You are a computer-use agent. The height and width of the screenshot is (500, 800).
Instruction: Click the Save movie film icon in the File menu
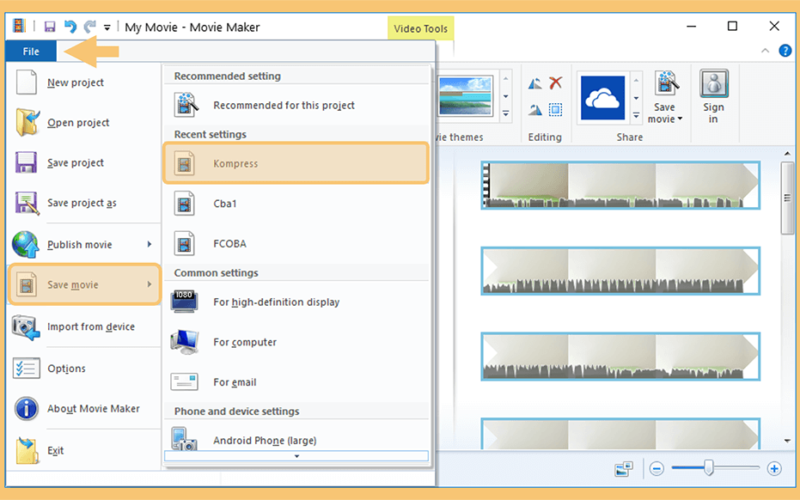(27, 285)
